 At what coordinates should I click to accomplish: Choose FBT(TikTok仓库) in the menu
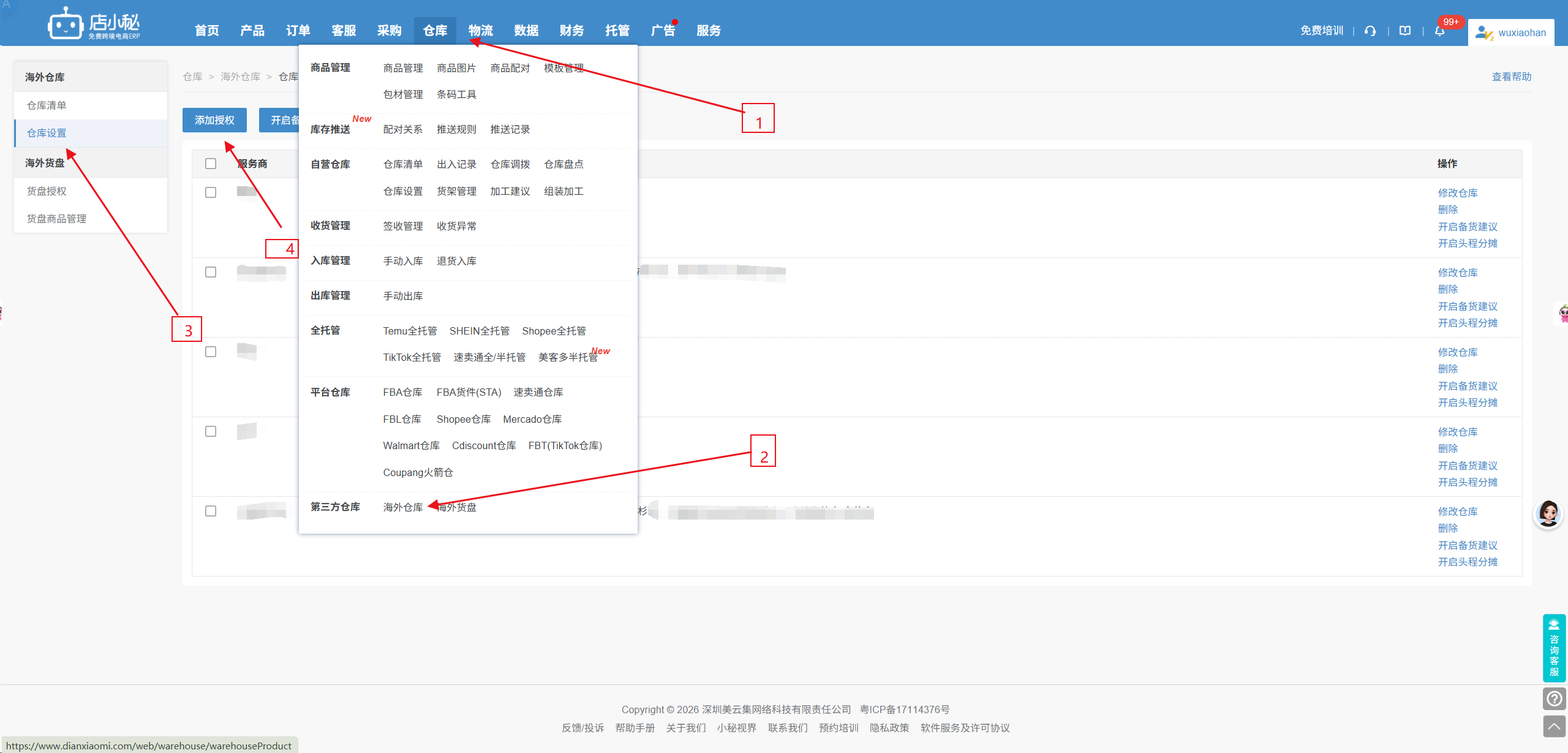[565, 445]
